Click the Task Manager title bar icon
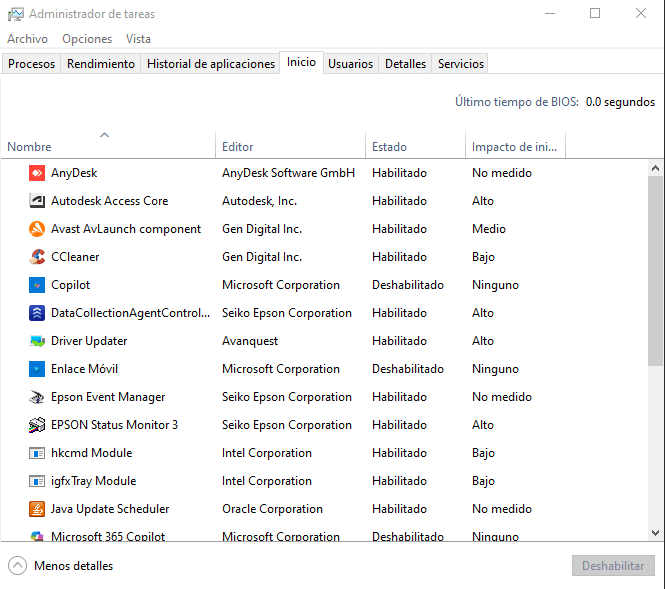Image resolution: width=665 pixels, height=589 pixels. click(x=15, y=14)
